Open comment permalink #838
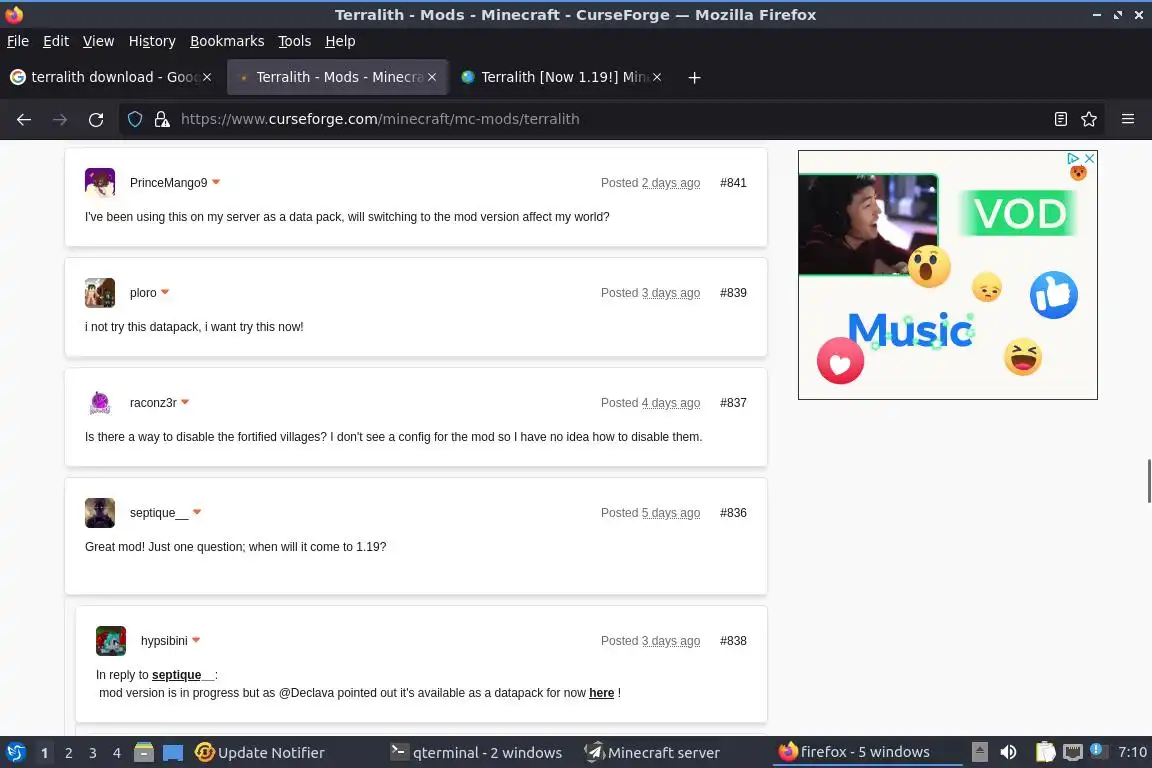 point(733,641)
